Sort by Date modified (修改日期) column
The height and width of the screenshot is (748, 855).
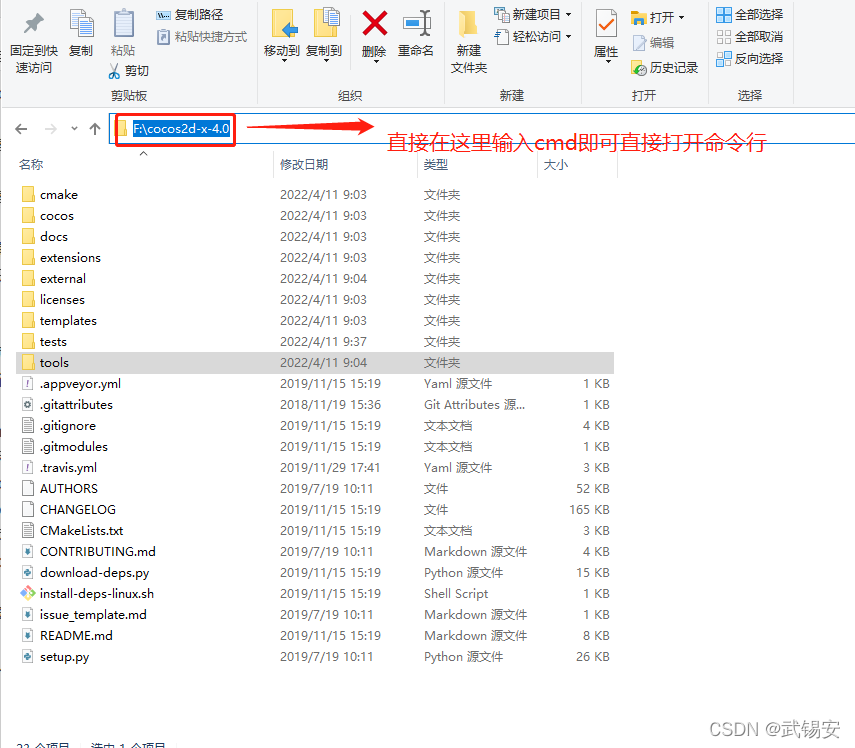click(x=304, y=165)
